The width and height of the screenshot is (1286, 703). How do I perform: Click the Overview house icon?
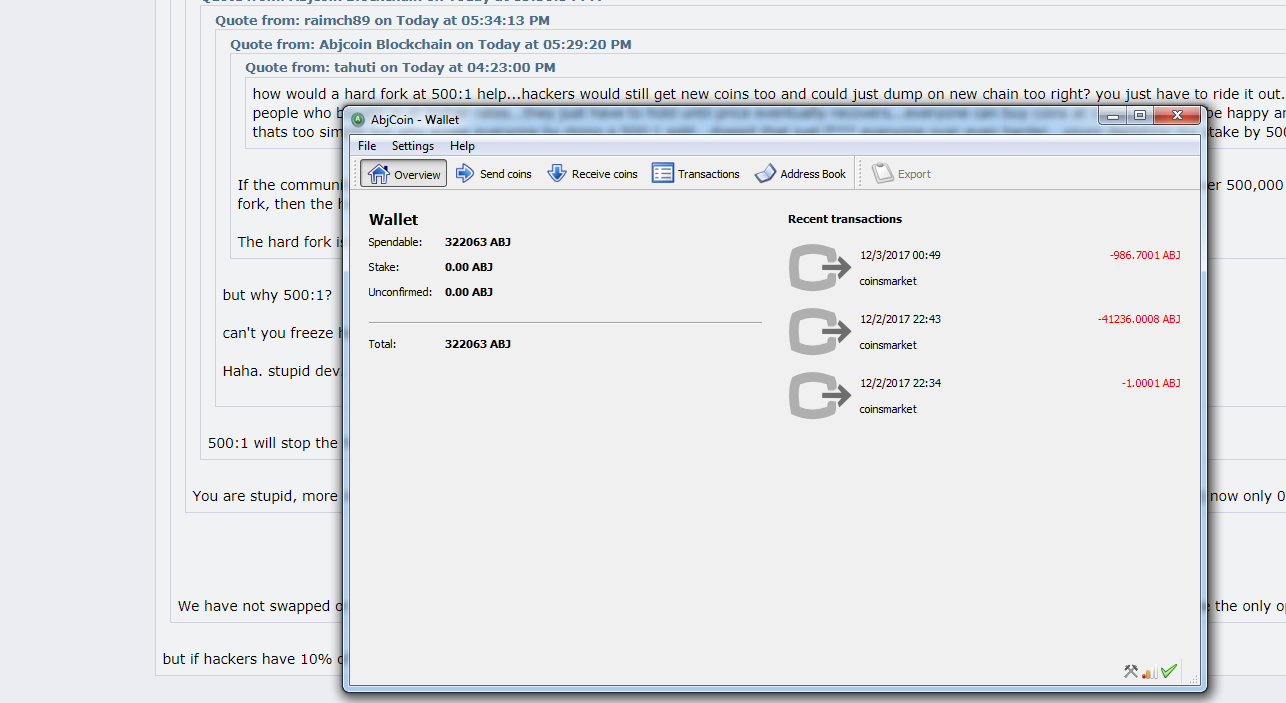378,174
